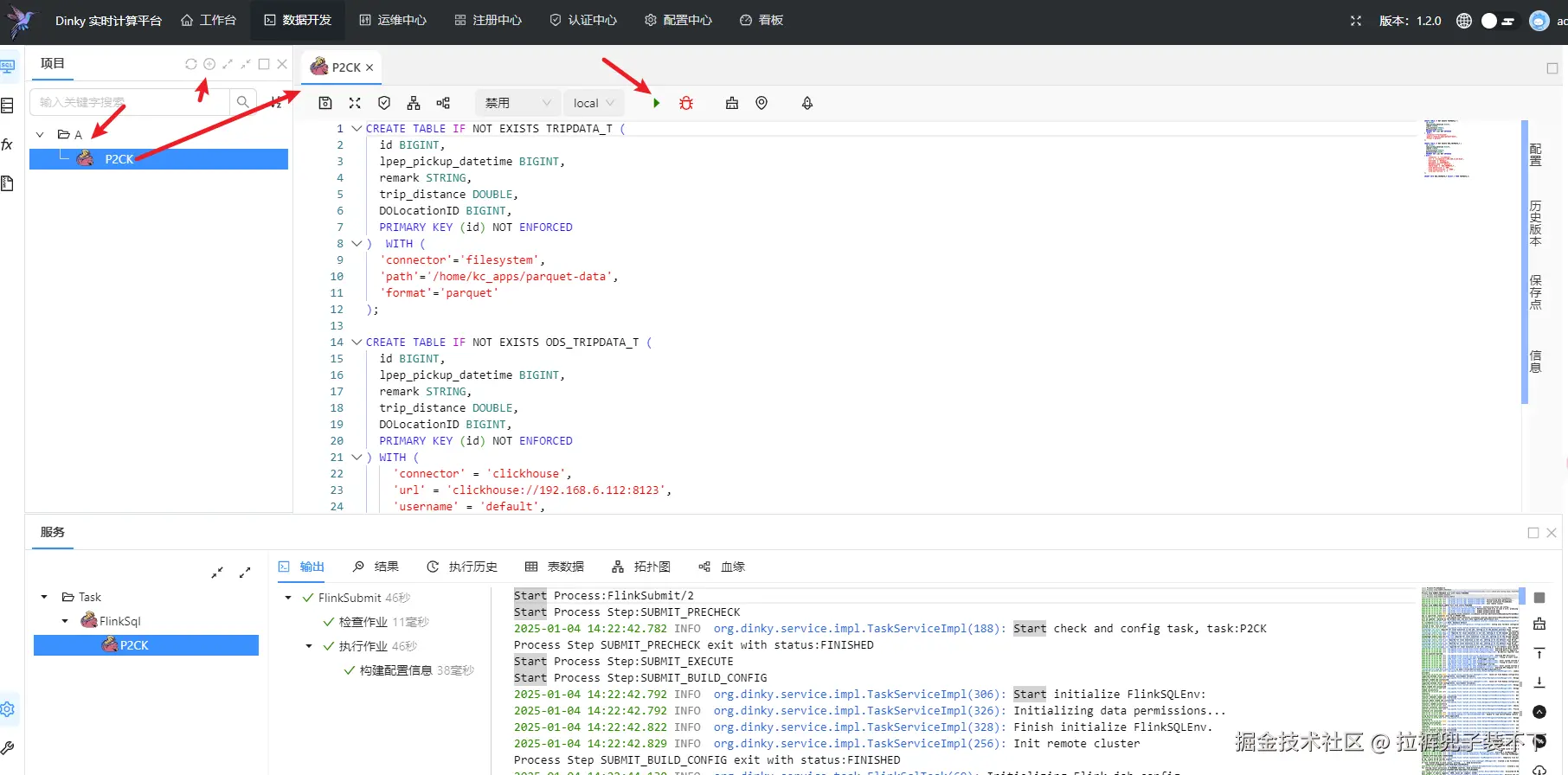This screenshot has width=1568, height=775.
Task: Collapse all project tree nodes icon
Action: (246, 64)
